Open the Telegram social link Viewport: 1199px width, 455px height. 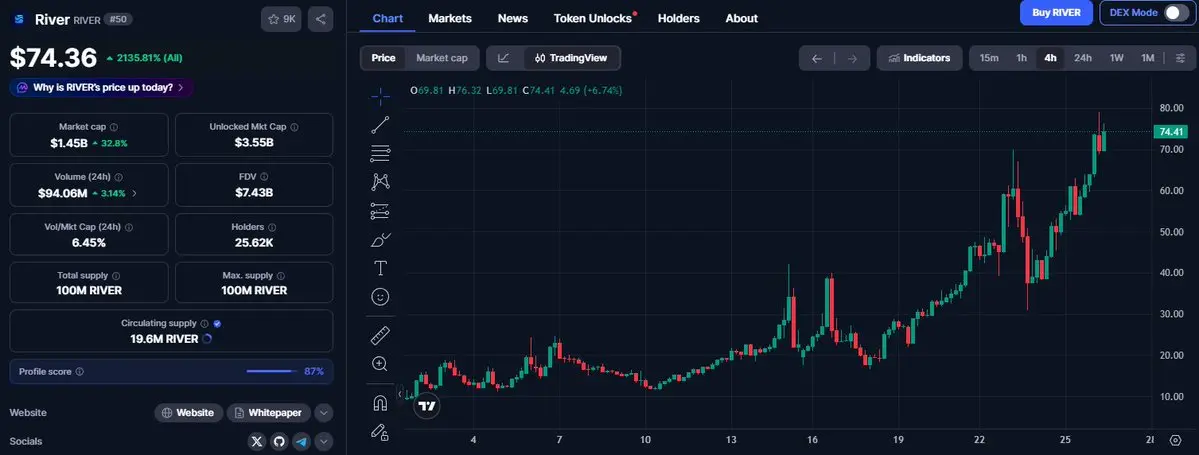point(301,441)
